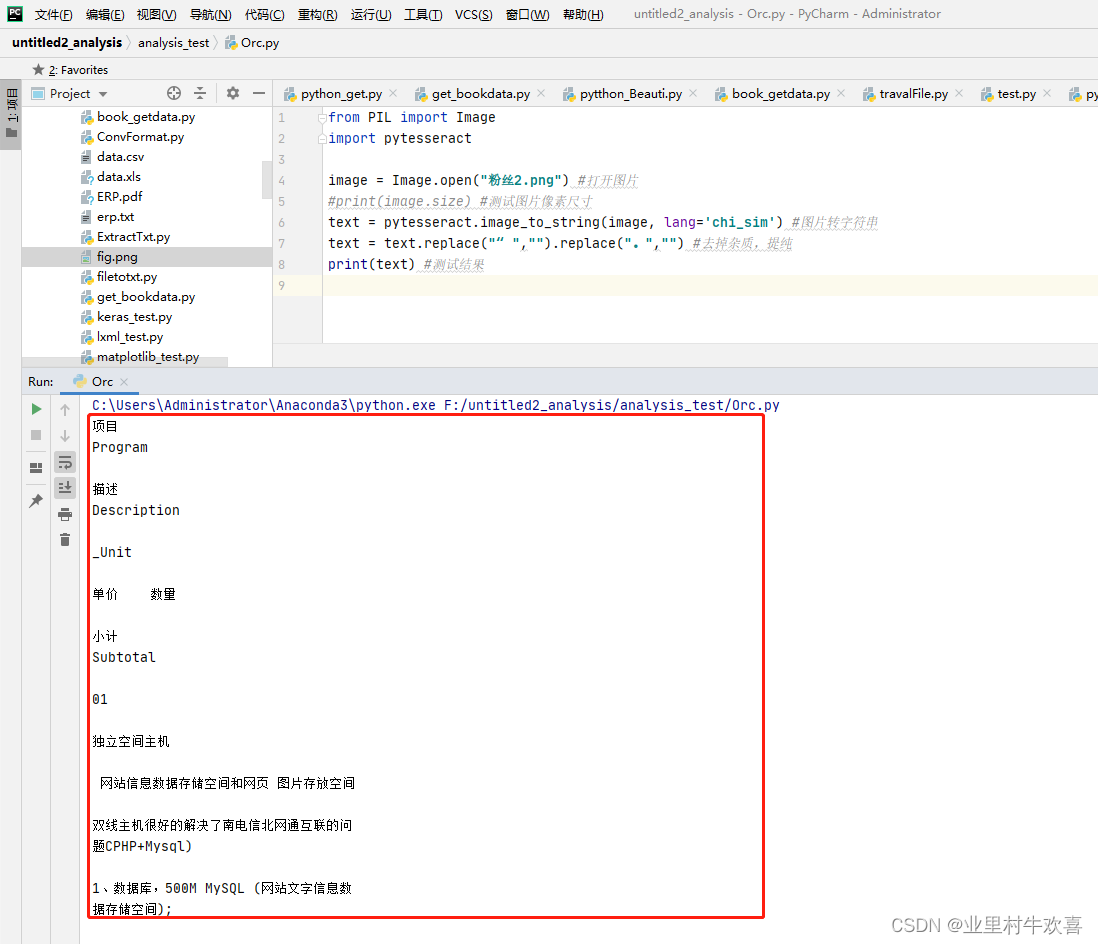The width and height of the screenshot is (1098, 944).
Task: Select lxml_test.py in project tree
Action: coord(130,337)
